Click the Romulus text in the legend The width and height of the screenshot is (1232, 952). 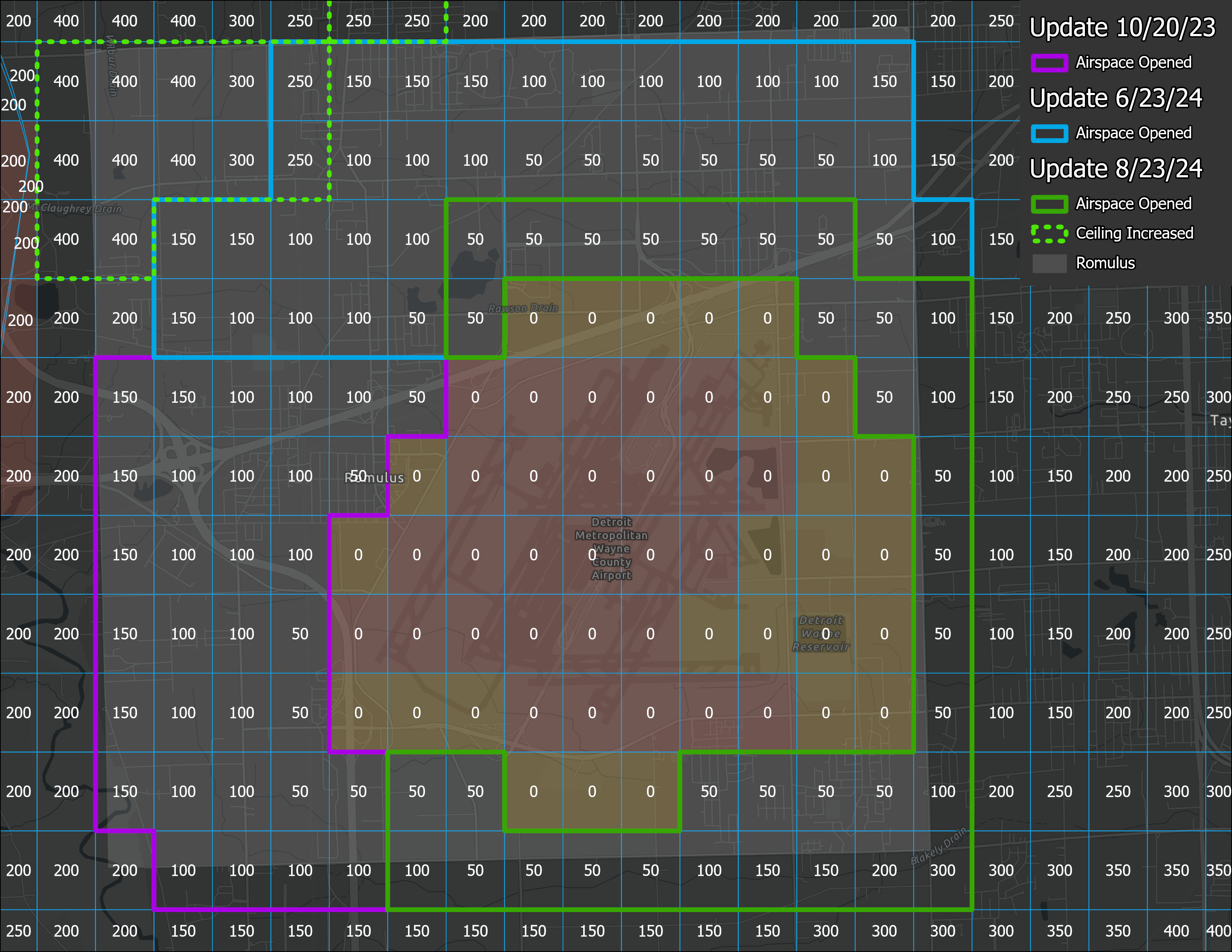click(x=1105, y=263)
